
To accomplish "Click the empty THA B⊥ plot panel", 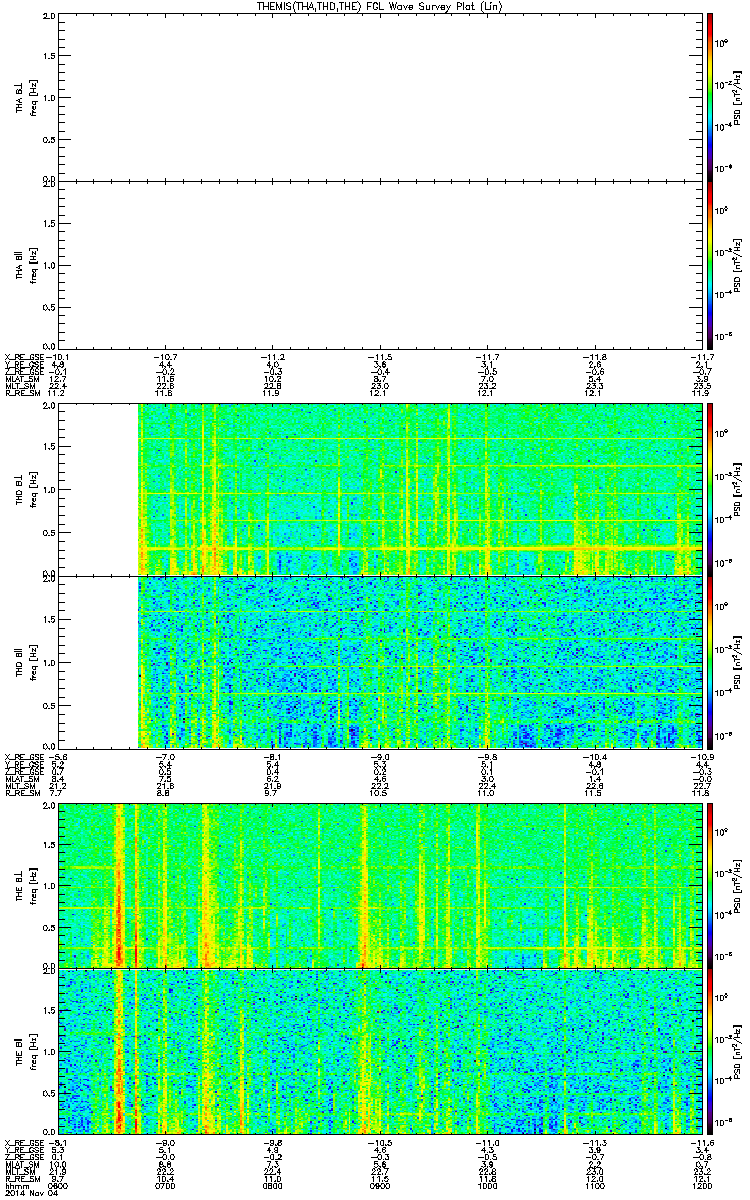I will (x=379, y=95).
